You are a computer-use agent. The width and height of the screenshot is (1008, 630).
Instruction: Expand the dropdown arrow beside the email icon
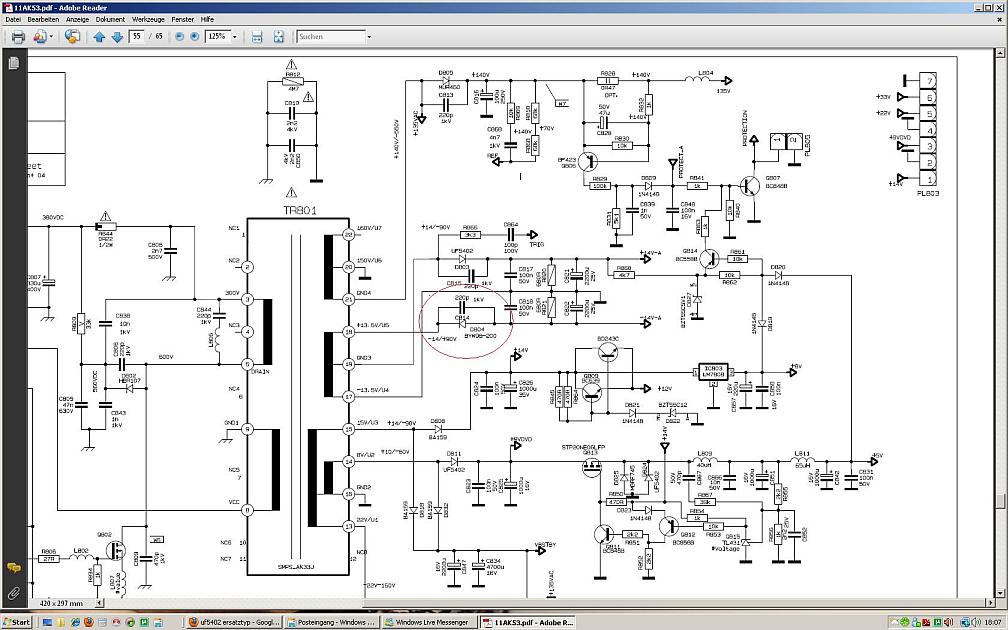(x=51, y=37)
